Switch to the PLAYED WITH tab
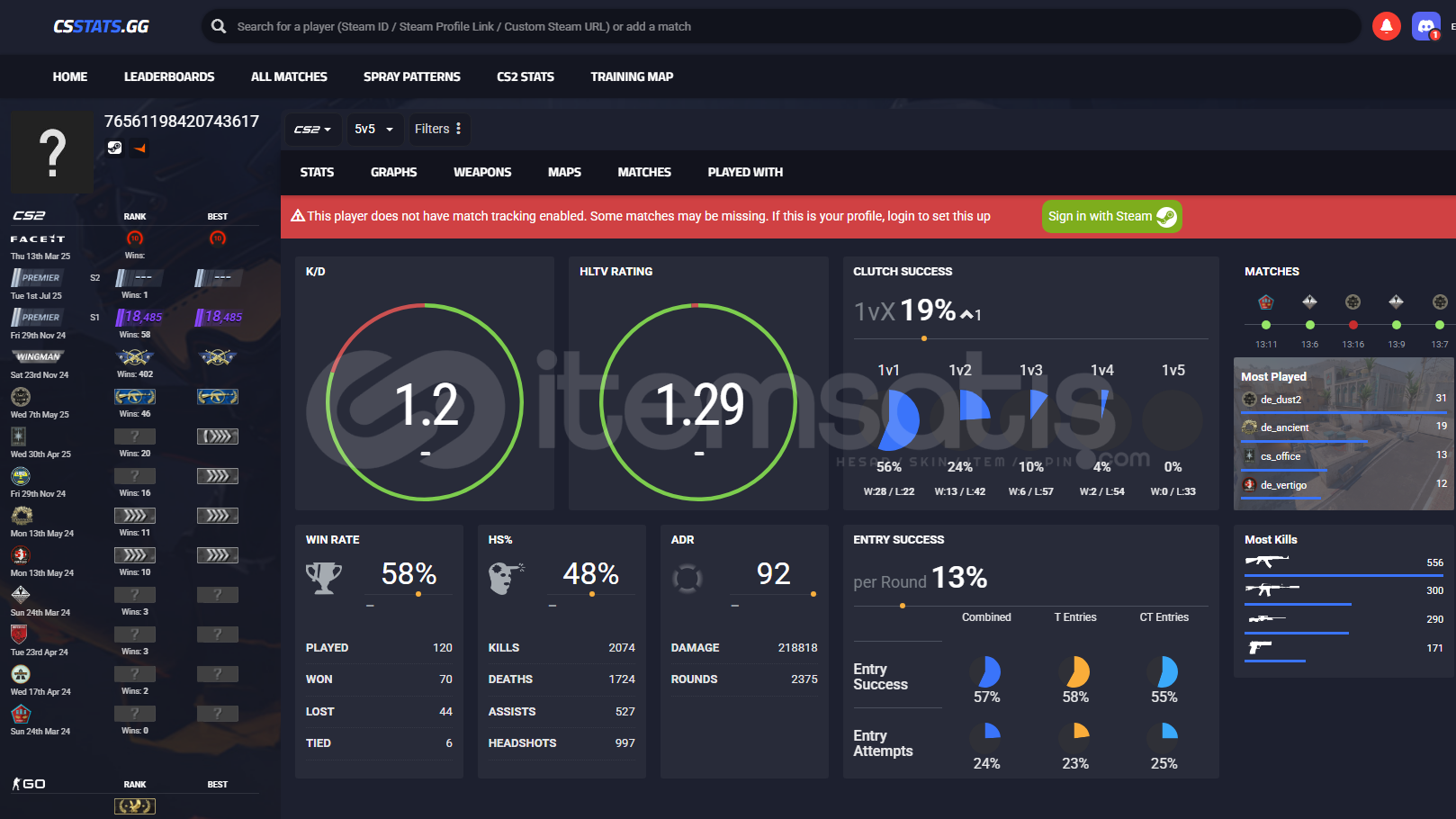 pos(745,172)
